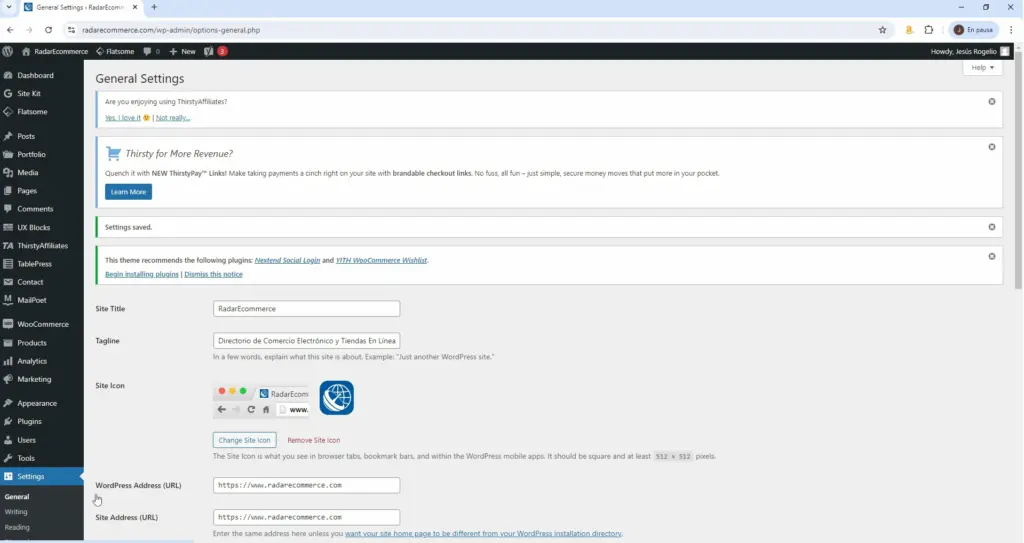1024x543 pixels.
Task: Open the browser extensions puzzle icon
Action: (929, 30)
